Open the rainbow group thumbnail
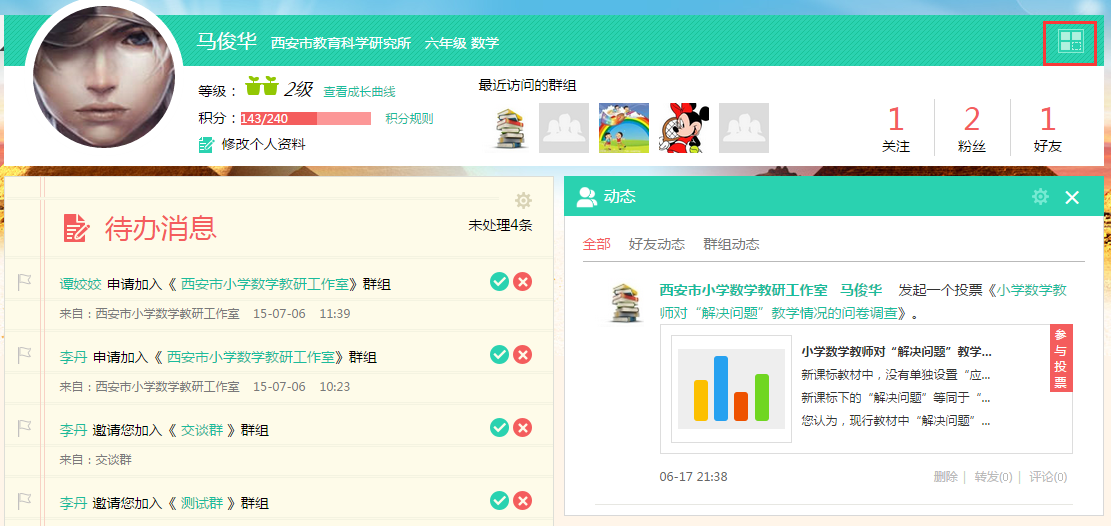 tap(624, 128)
